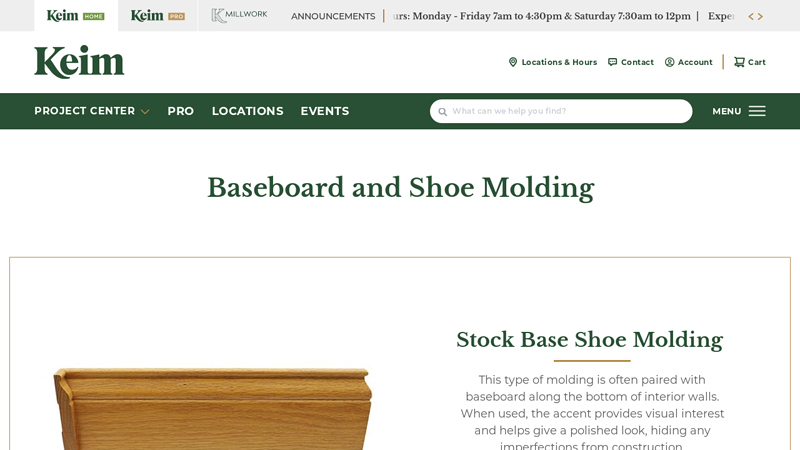Click the base shoe molding product image
Image resolution: width=800 pixels, height=450 pixels.
pos(213,408)
